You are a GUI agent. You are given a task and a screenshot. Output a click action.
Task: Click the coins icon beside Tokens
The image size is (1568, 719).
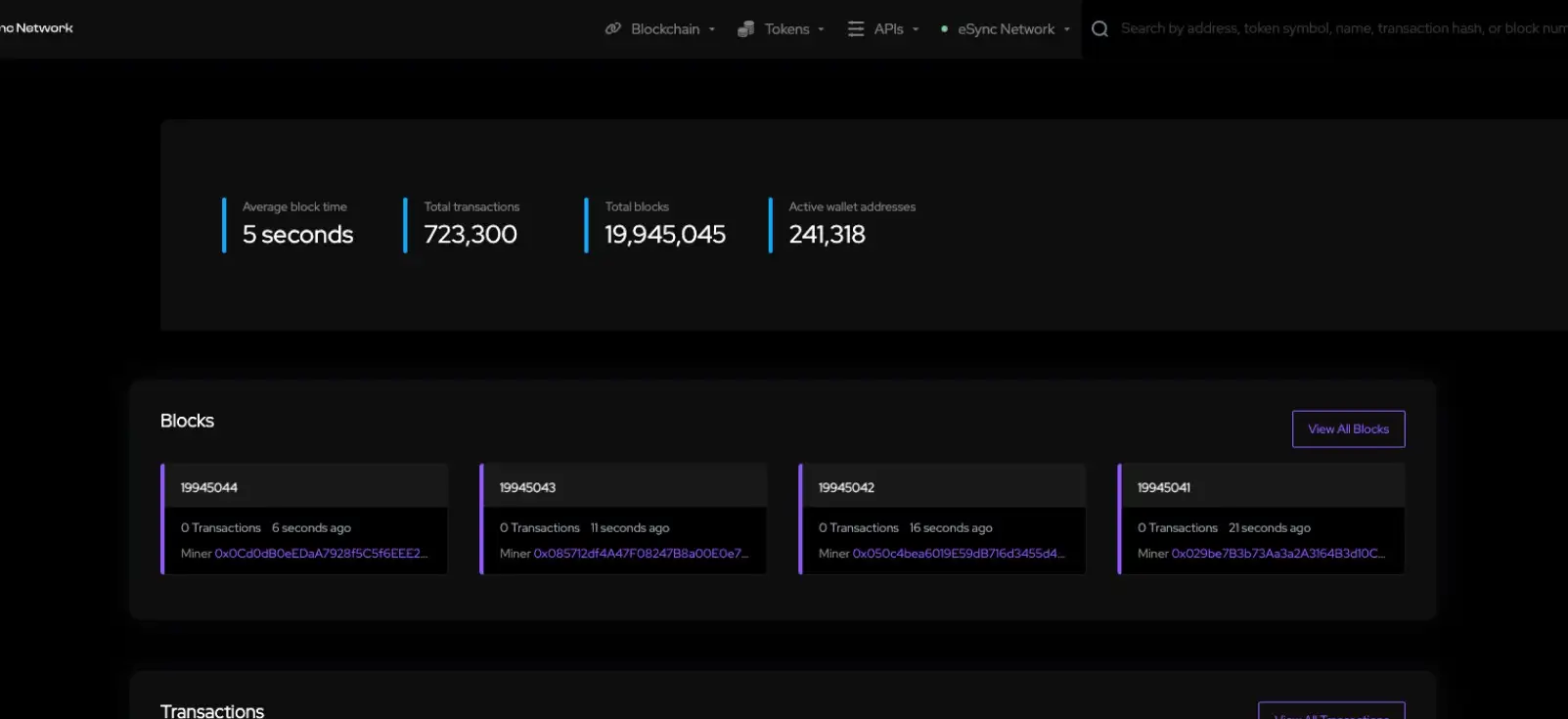745,28
